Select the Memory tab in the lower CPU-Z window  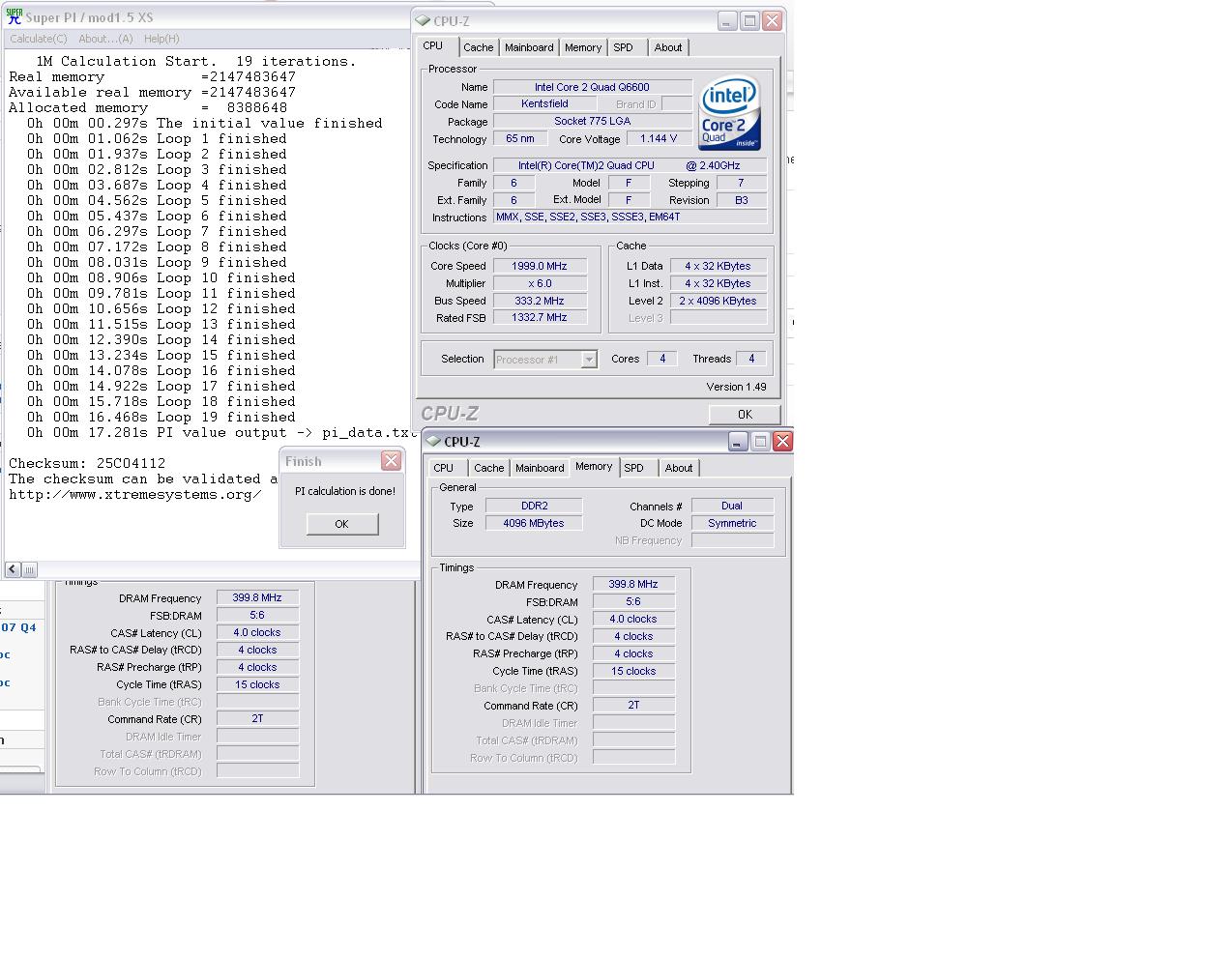[x=594, y=467]
